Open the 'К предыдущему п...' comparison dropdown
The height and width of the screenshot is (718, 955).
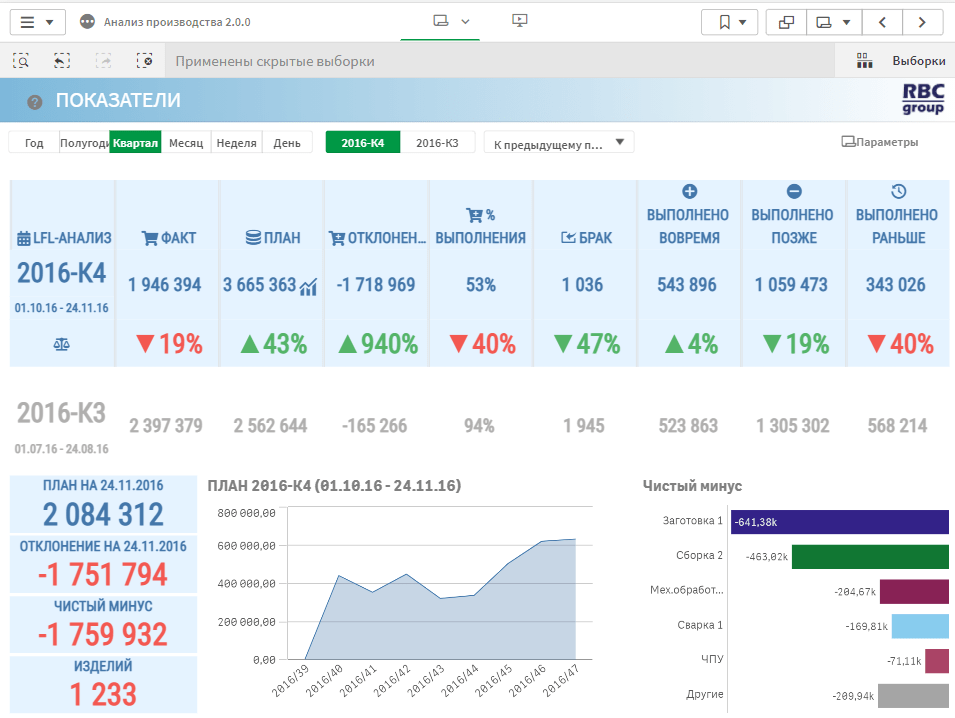tap(559, 143)
